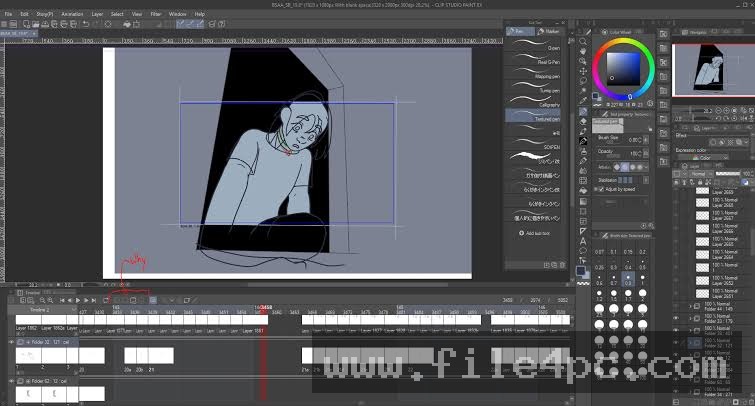This screenshot has width=755, height=406.
Task: Toggle visibility of Folder 32 timeline track
Action: point(11,342)
